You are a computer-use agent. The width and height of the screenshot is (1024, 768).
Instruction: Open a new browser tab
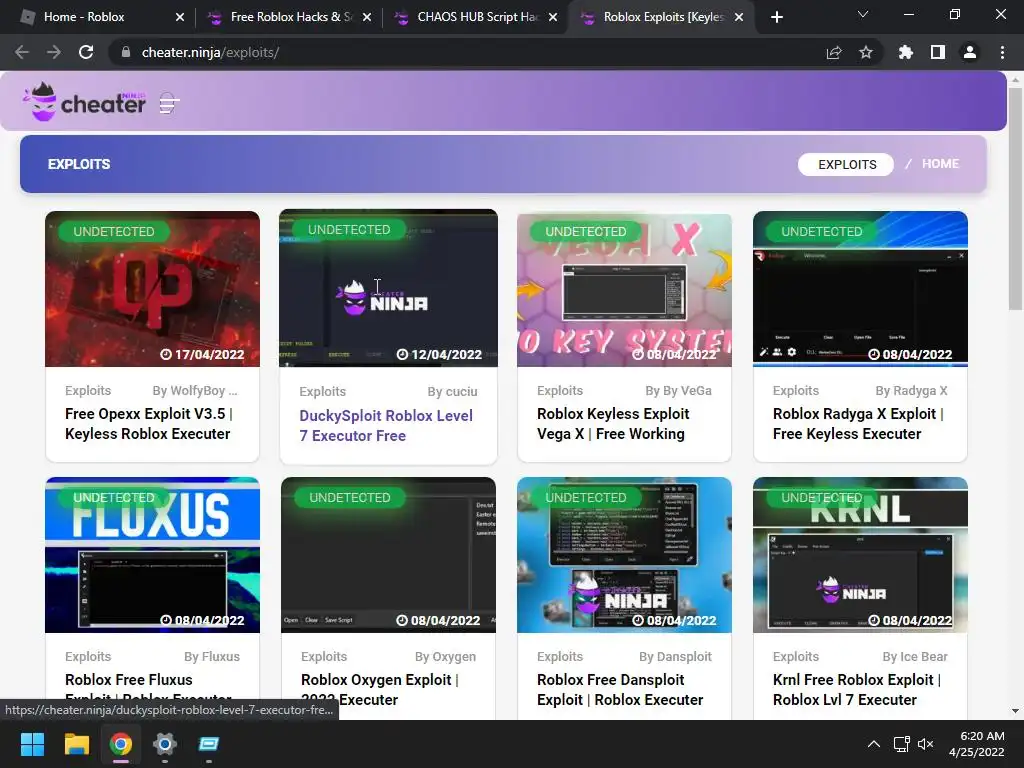(x=776, y=17)
